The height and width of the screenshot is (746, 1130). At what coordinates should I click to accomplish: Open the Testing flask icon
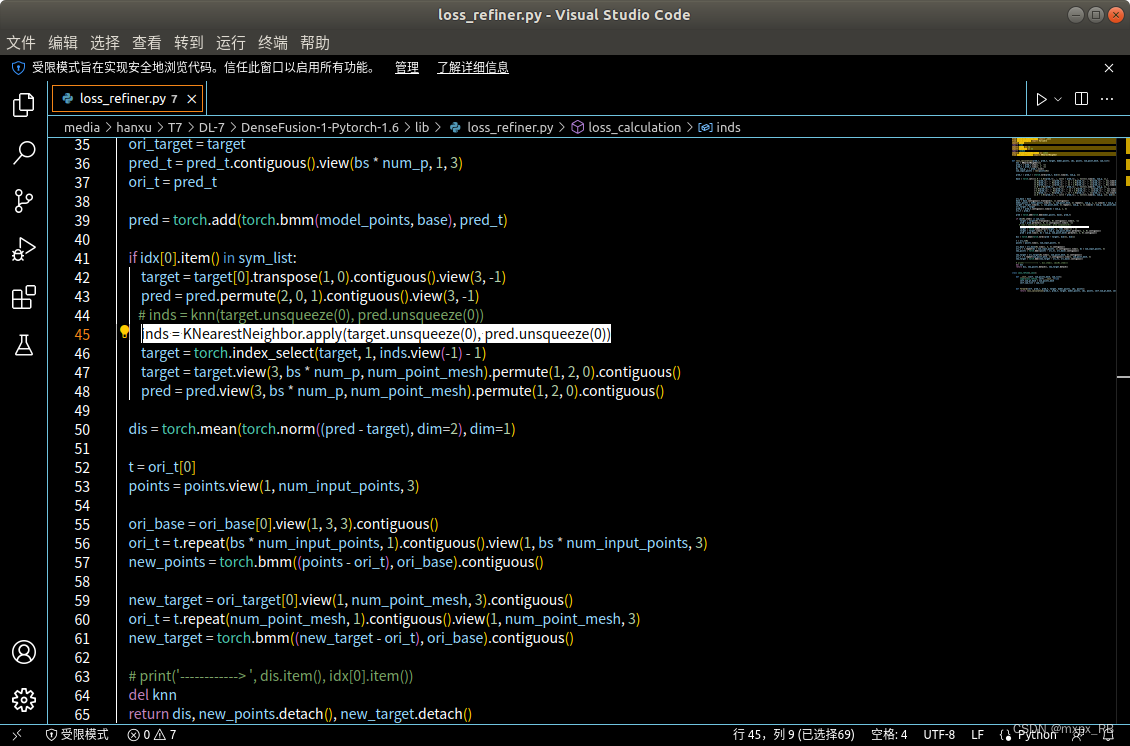(x=24, y=345)
